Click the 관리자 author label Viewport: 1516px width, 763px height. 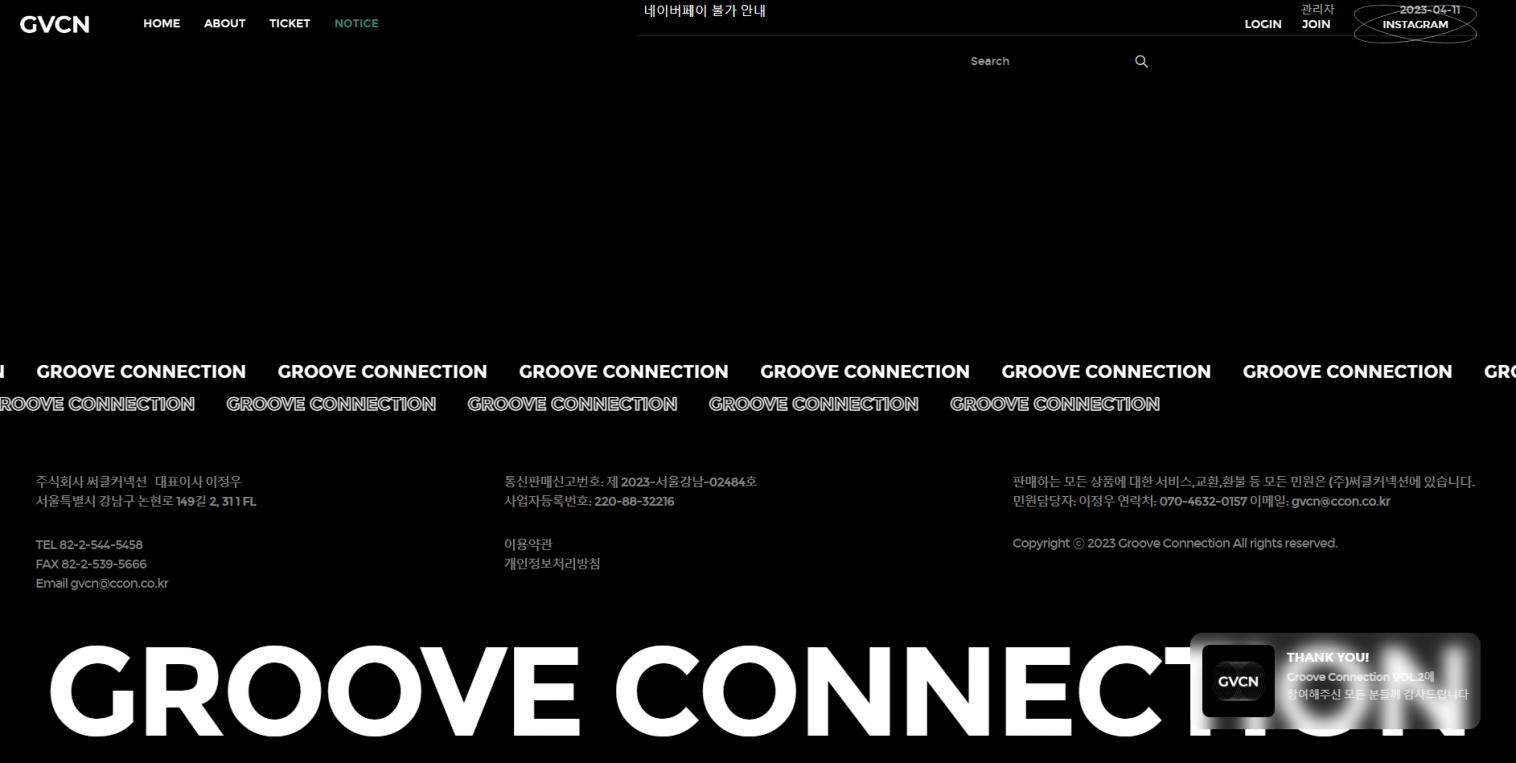point(1318,9)
